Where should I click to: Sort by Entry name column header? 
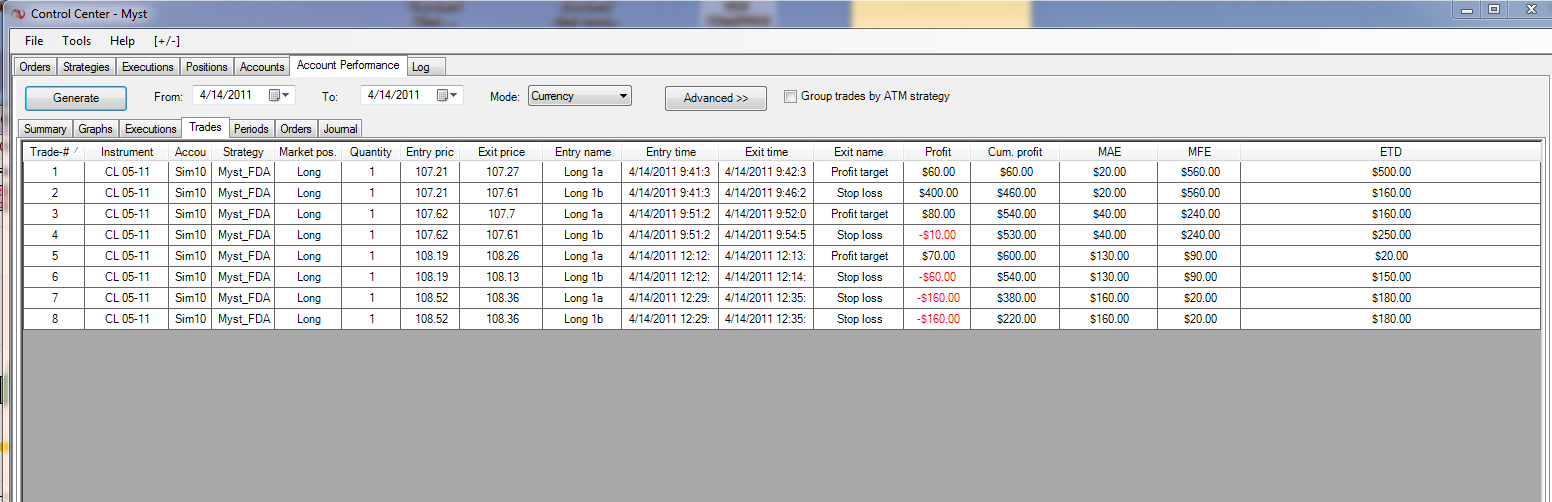[x=583, y=152]
